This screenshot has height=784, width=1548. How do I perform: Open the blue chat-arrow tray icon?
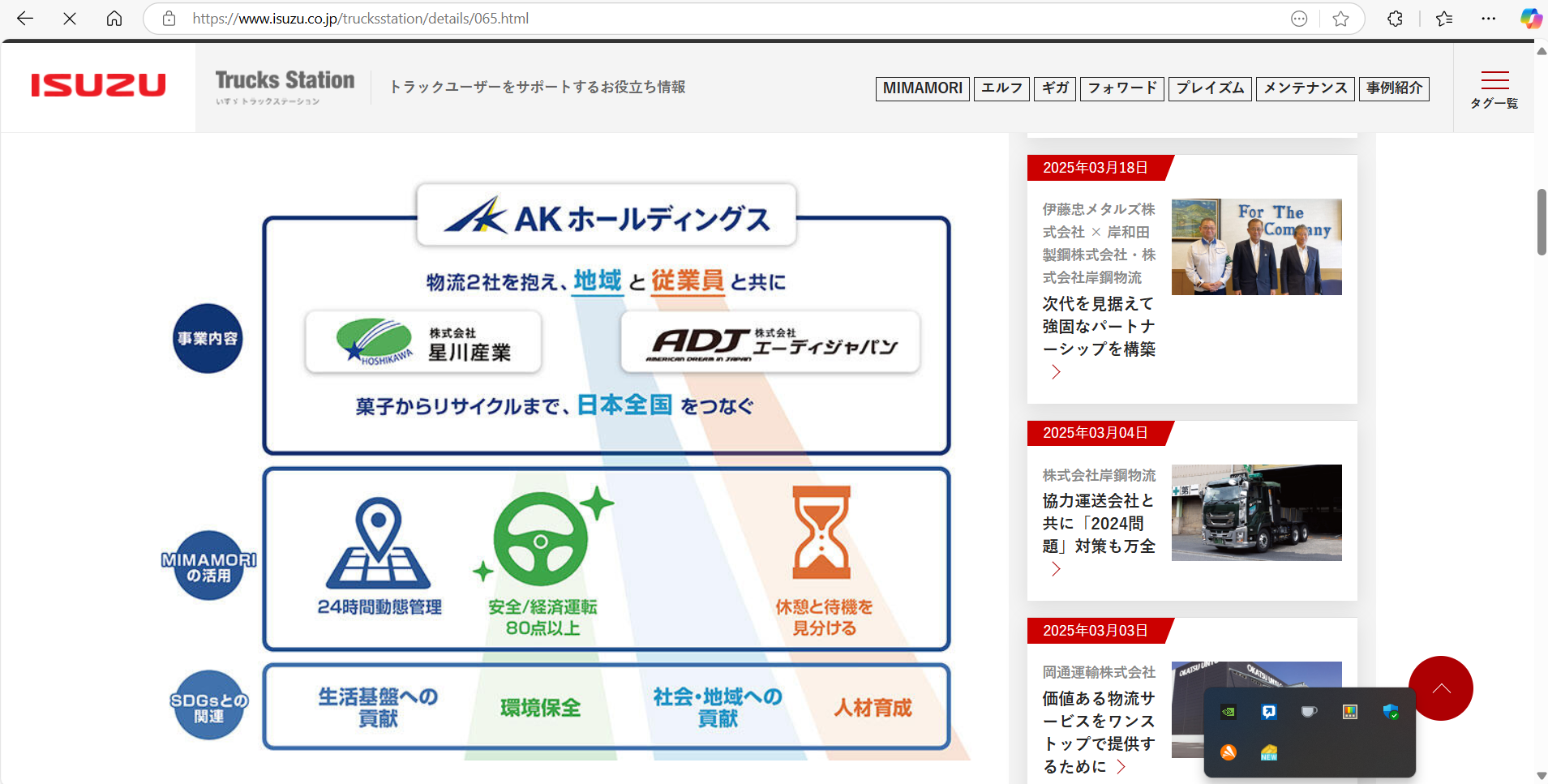pos(1269,712)
